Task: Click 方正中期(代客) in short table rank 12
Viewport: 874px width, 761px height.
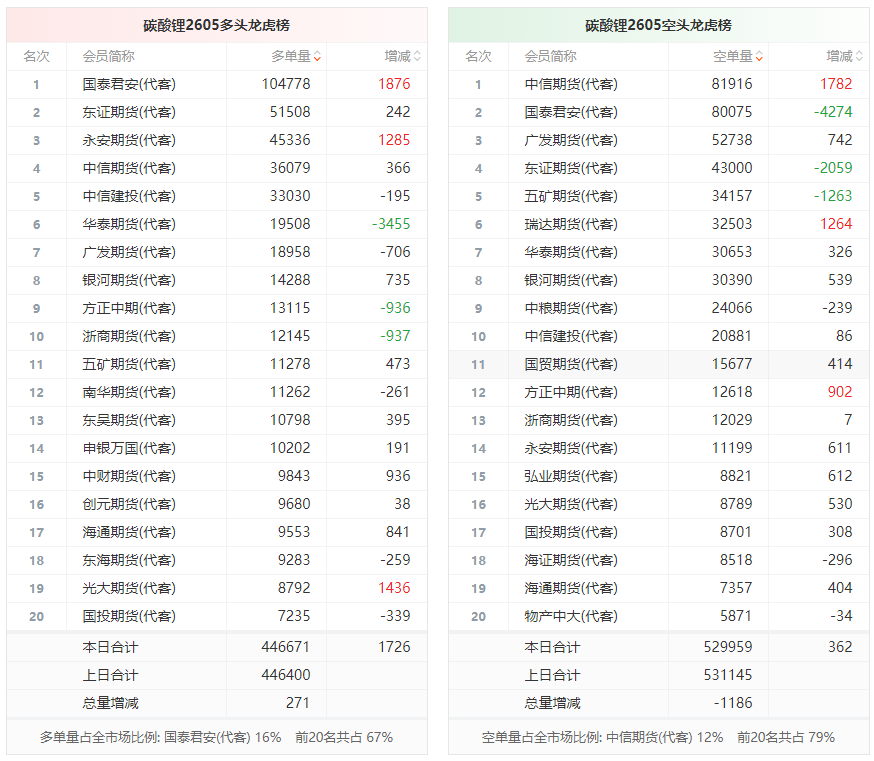Action: pos(571,392)
